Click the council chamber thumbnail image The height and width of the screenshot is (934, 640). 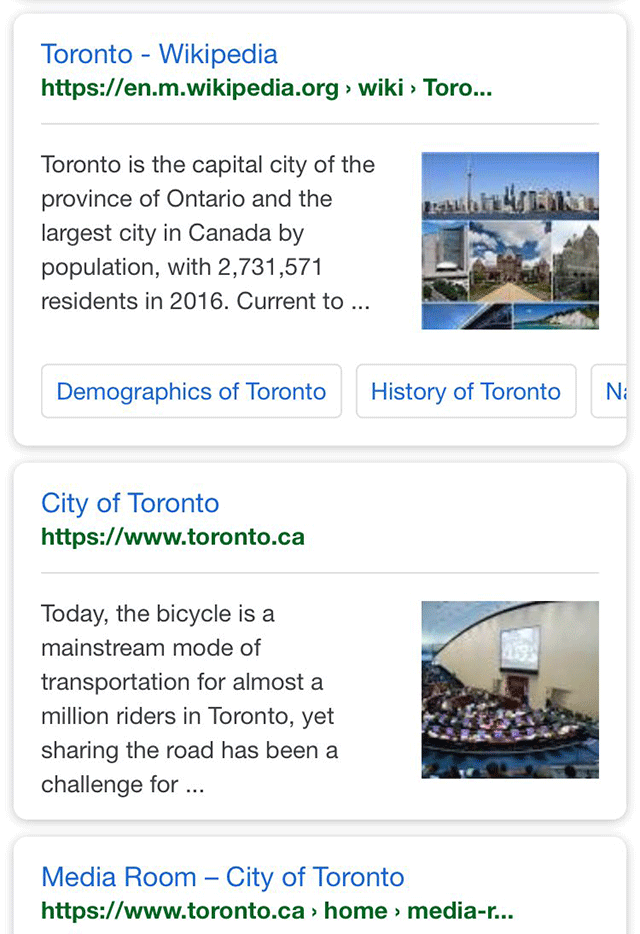510,689
